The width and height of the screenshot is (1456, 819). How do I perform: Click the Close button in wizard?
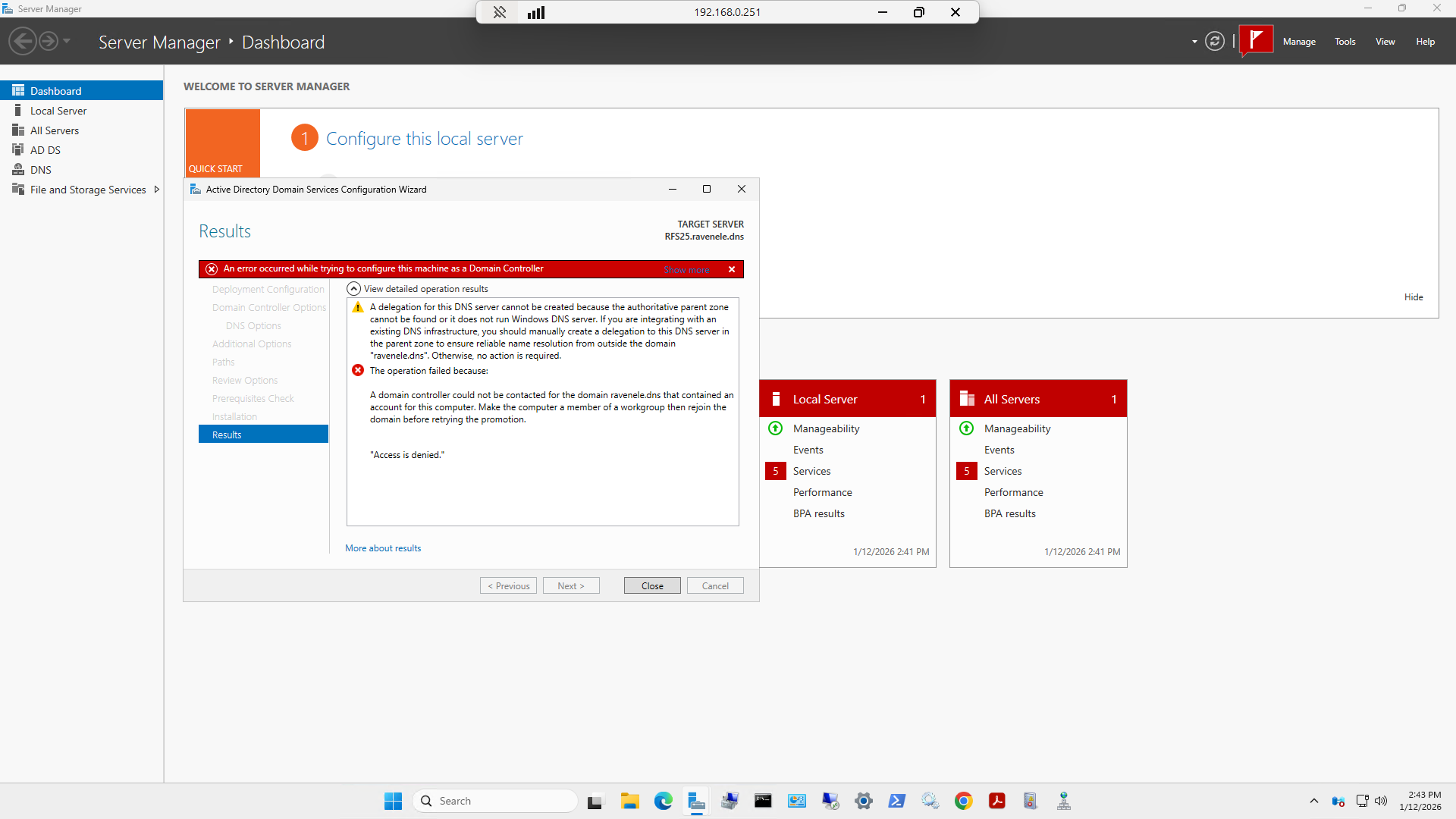click(651, 585)
